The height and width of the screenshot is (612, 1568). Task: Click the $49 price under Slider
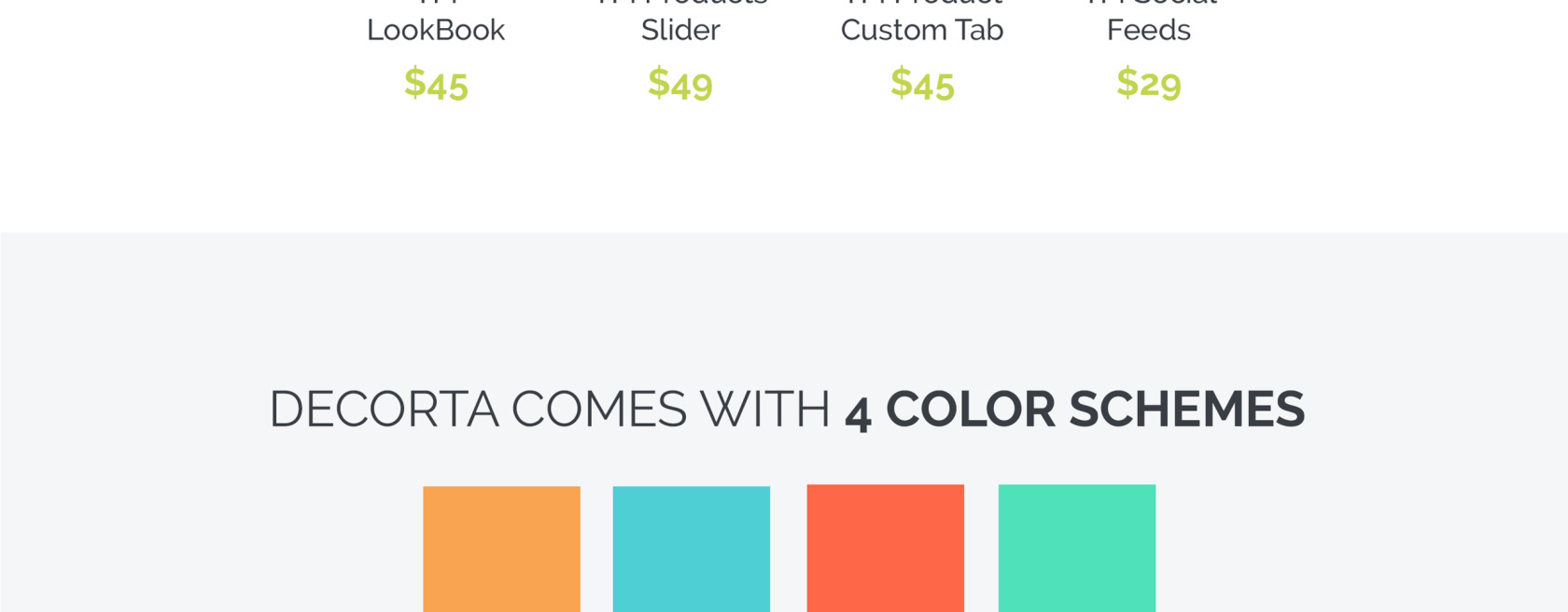coord(680,84)
